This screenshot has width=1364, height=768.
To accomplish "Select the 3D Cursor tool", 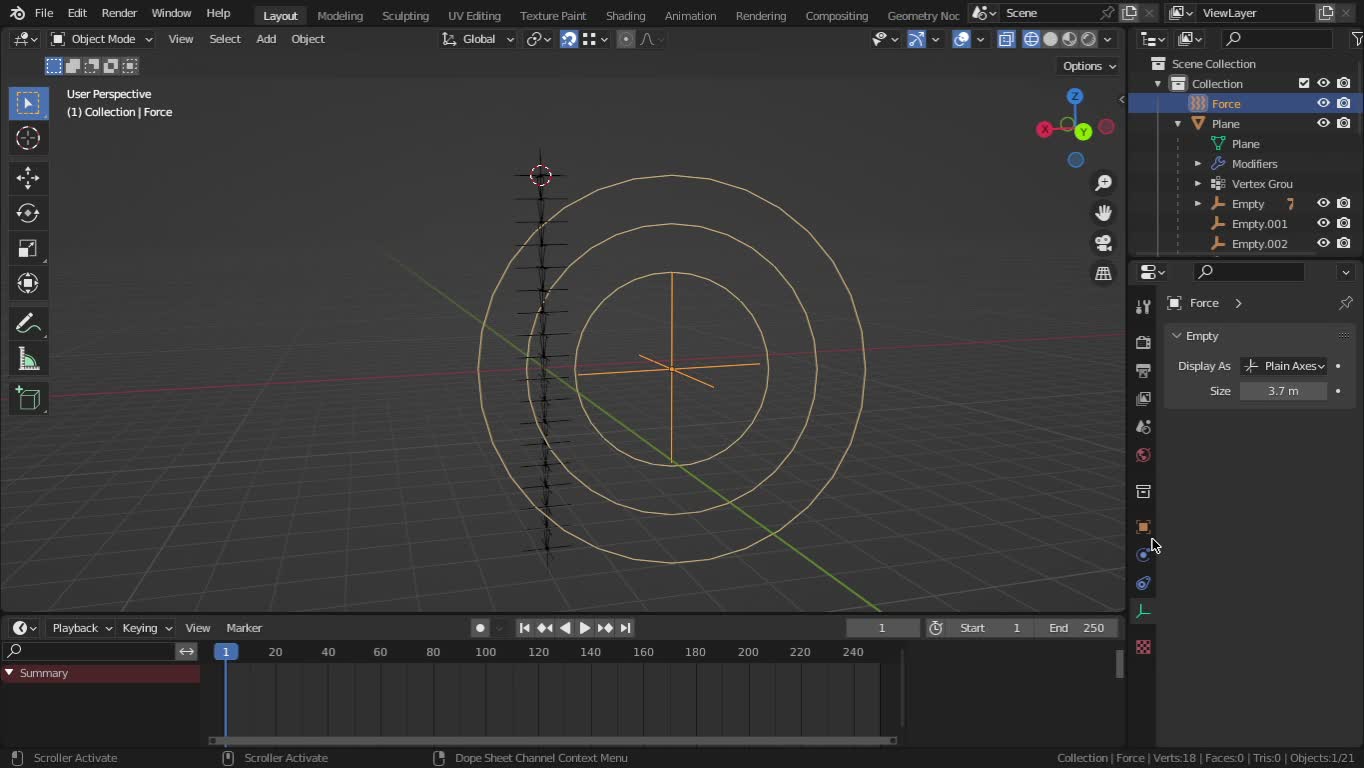I will pyautogui.click(x=28, y=138).
